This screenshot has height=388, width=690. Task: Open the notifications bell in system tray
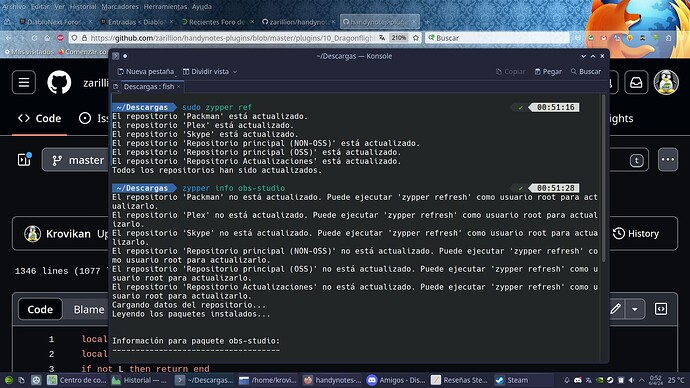pyautogui.click(x=567, y=380)
